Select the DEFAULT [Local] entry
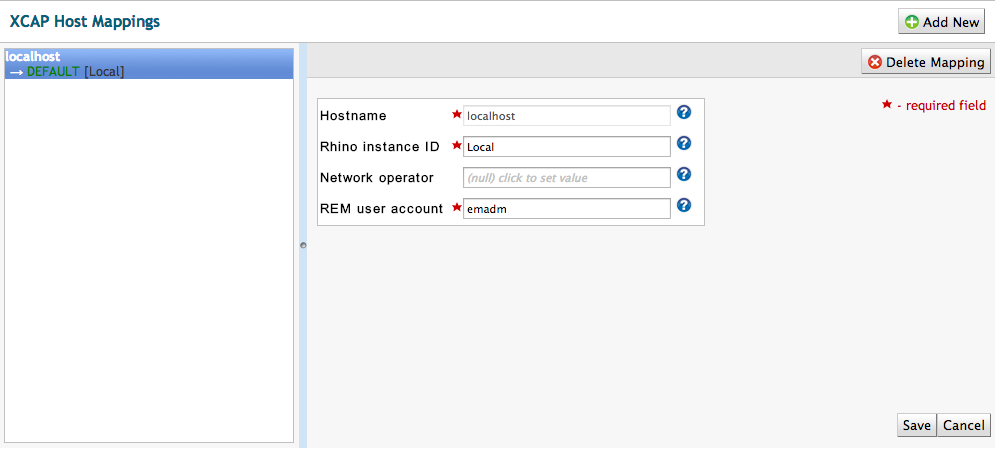 pyautogui.click(x=75, y=72)
